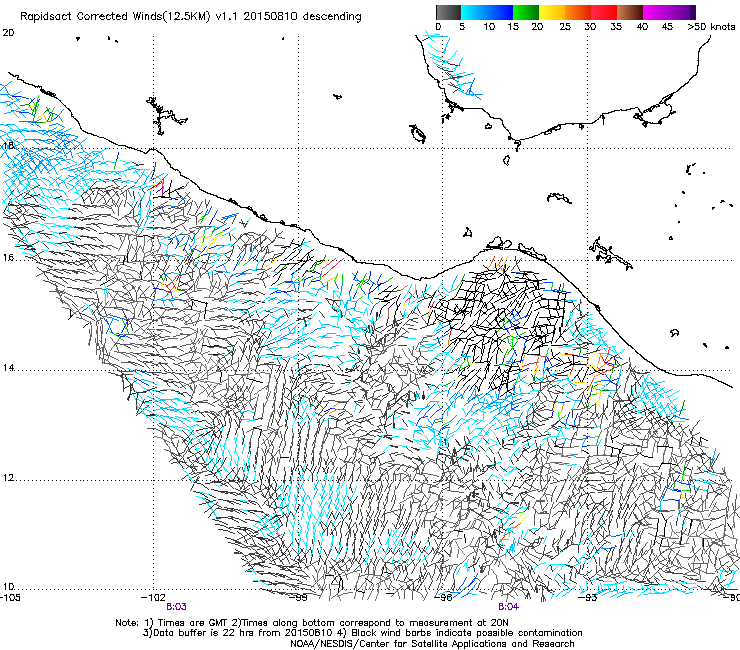Click the 'Note: 1) Times are GMT' line
Viewport: 740px width, 650px height.
(312, 623)
